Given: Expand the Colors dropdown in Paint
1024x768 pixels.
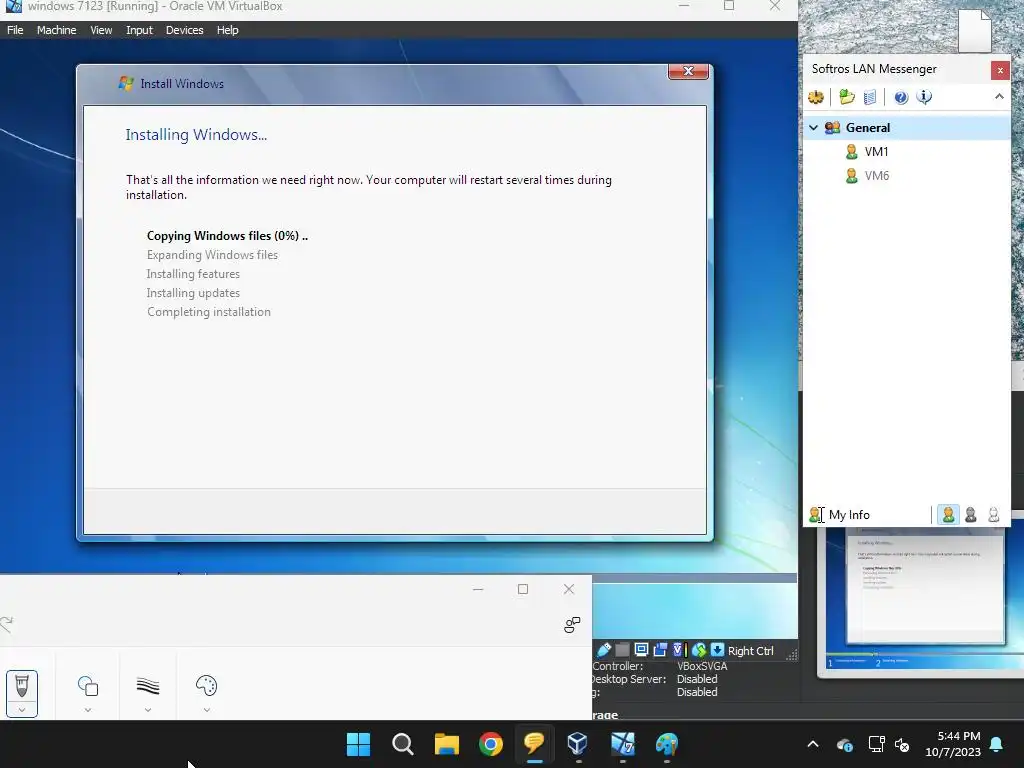Looking at the screenshot, I should pyautogui.click(x=206, y=710).
